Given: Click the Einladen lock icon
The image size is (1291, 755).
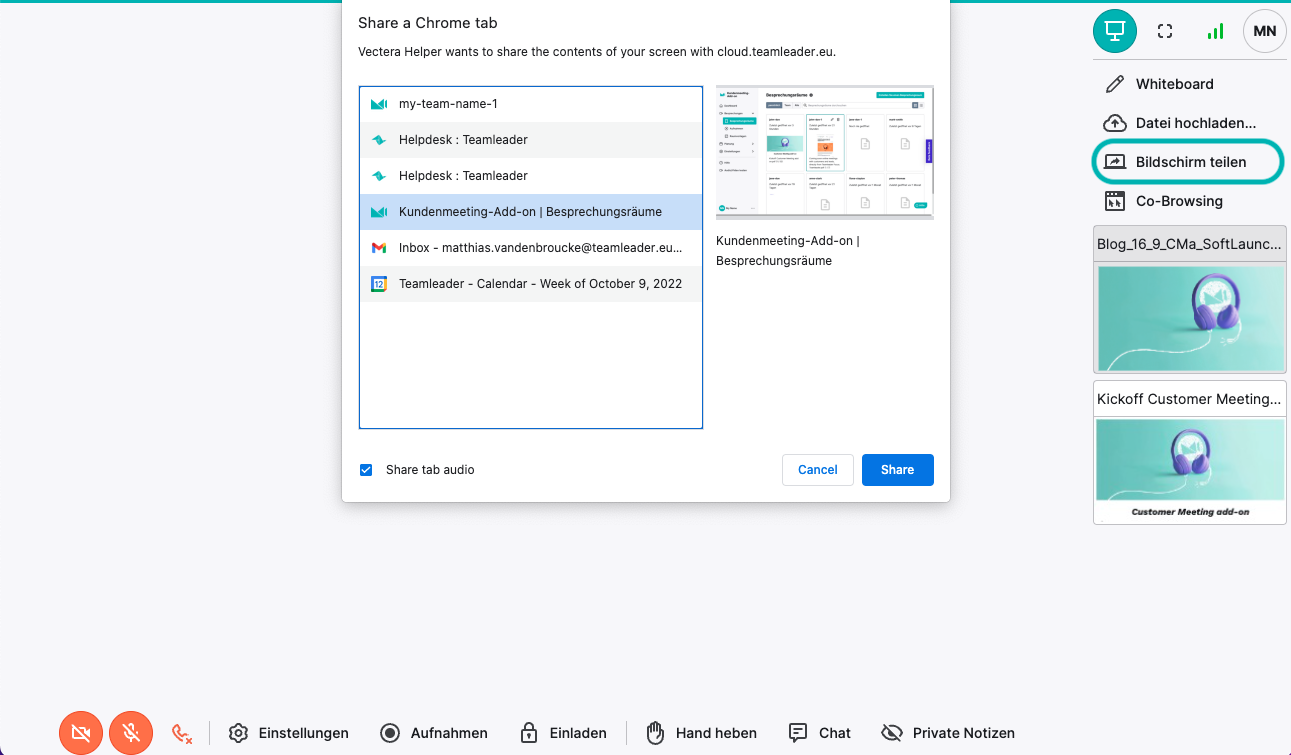Looking at the screenshot, I should pyautogui.click(x=529, y=733).
